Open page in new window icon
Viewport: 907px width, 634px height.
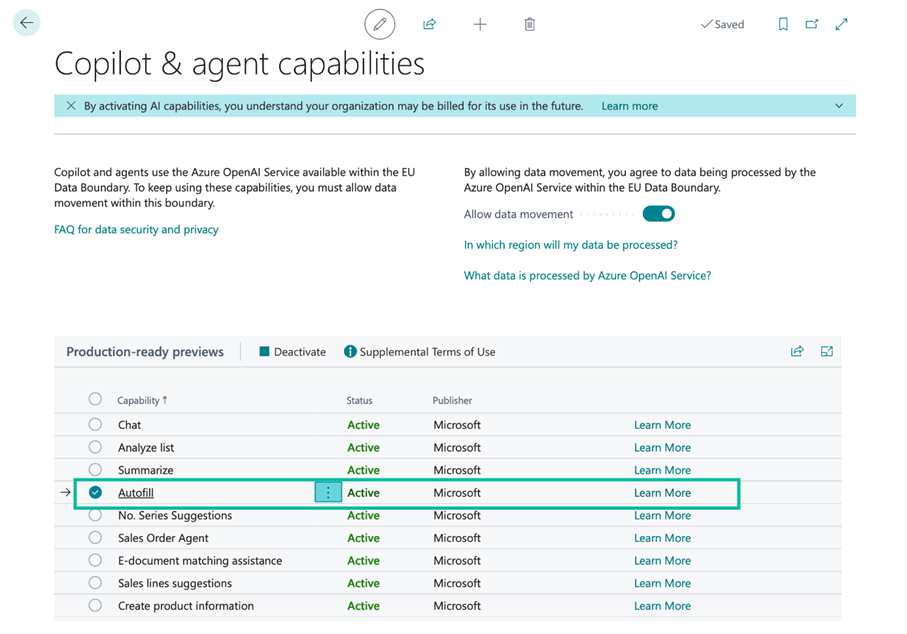(x=812, y=24)
